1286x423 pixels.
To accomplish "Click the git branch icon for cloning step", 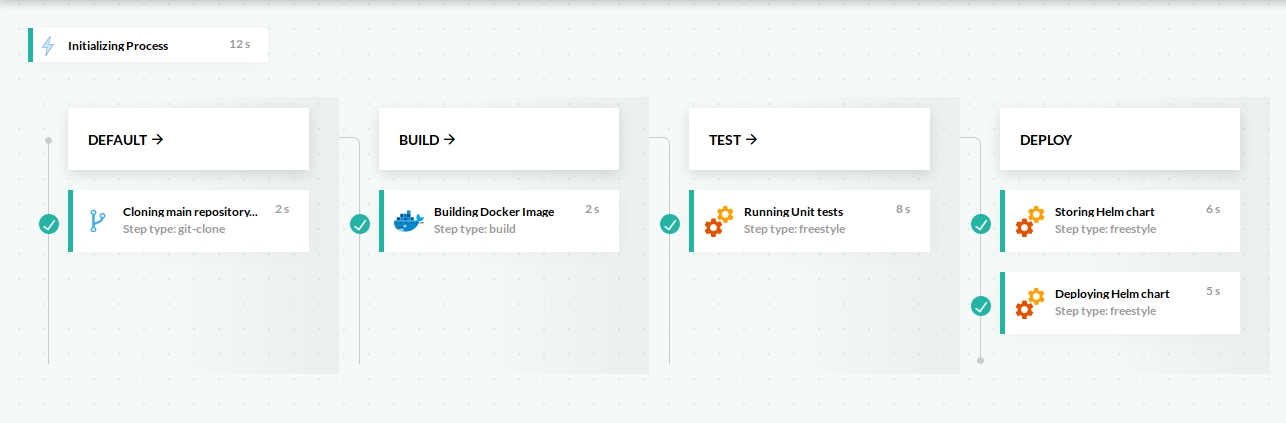I will point(98,221).
